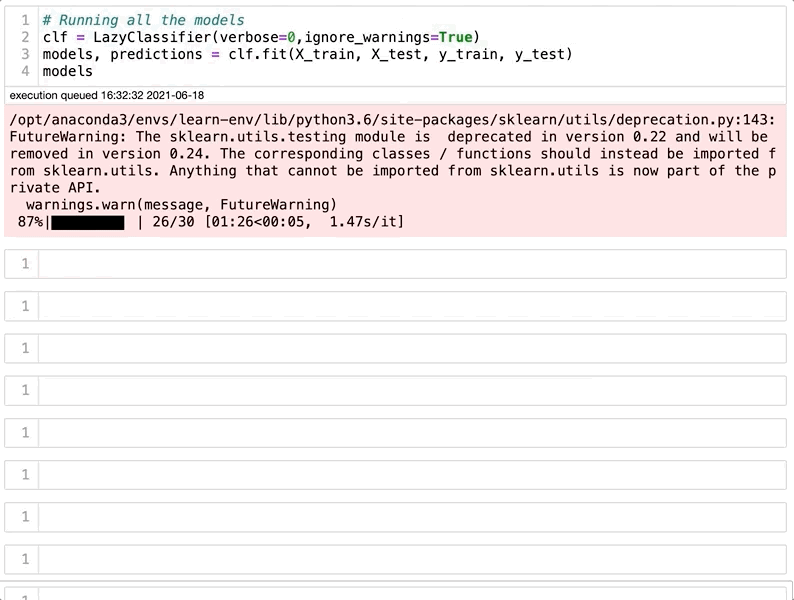This screenshot has height=600, width=794.
Task: Click the "warnings.warn(message, FutureWarning)" output line
Action: point(181,205)
